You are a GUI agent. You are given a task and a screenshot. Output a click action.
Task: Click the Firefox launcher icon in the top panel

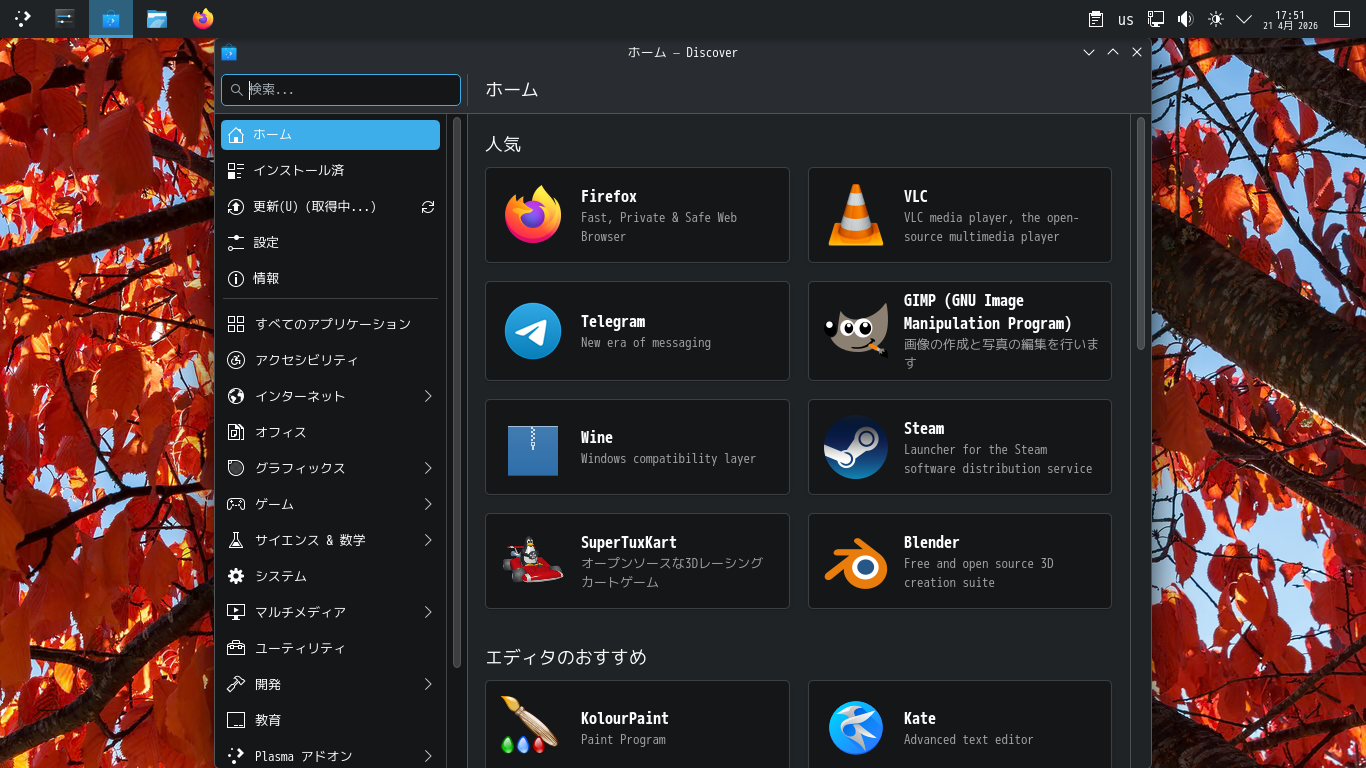[x=203, y=18]
